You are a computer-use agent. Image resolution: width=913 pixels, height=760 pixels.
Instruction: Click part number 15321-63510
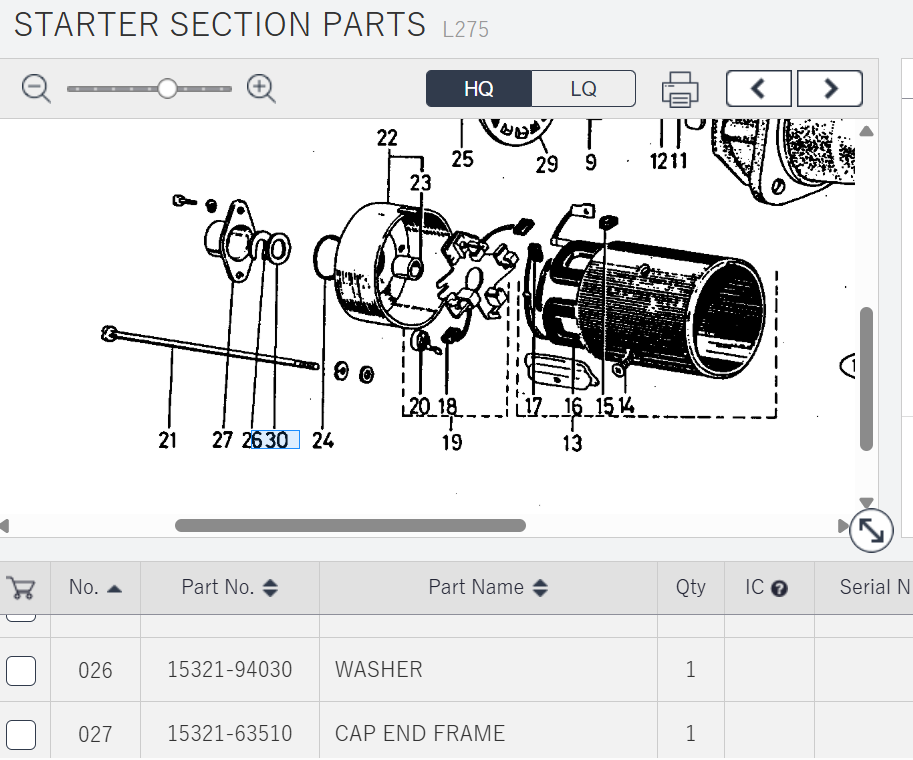[229, 734]
